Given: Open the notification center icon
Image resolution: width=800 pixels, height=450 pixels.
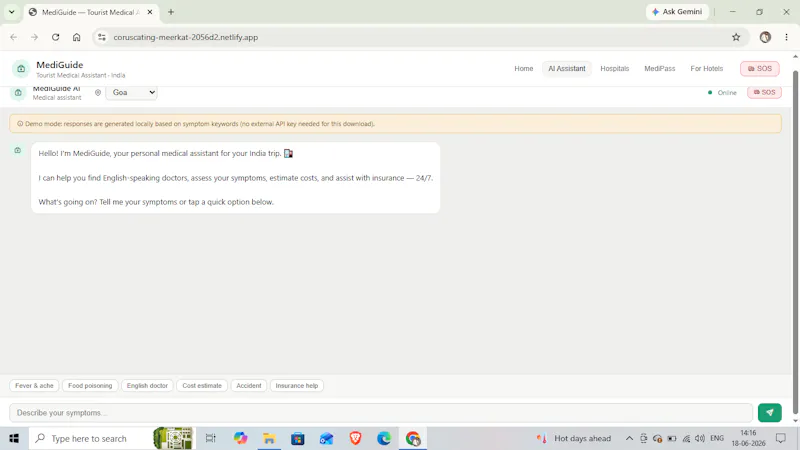Looking at the screenshot, I should pyautogui.click(x=781, y=438).
